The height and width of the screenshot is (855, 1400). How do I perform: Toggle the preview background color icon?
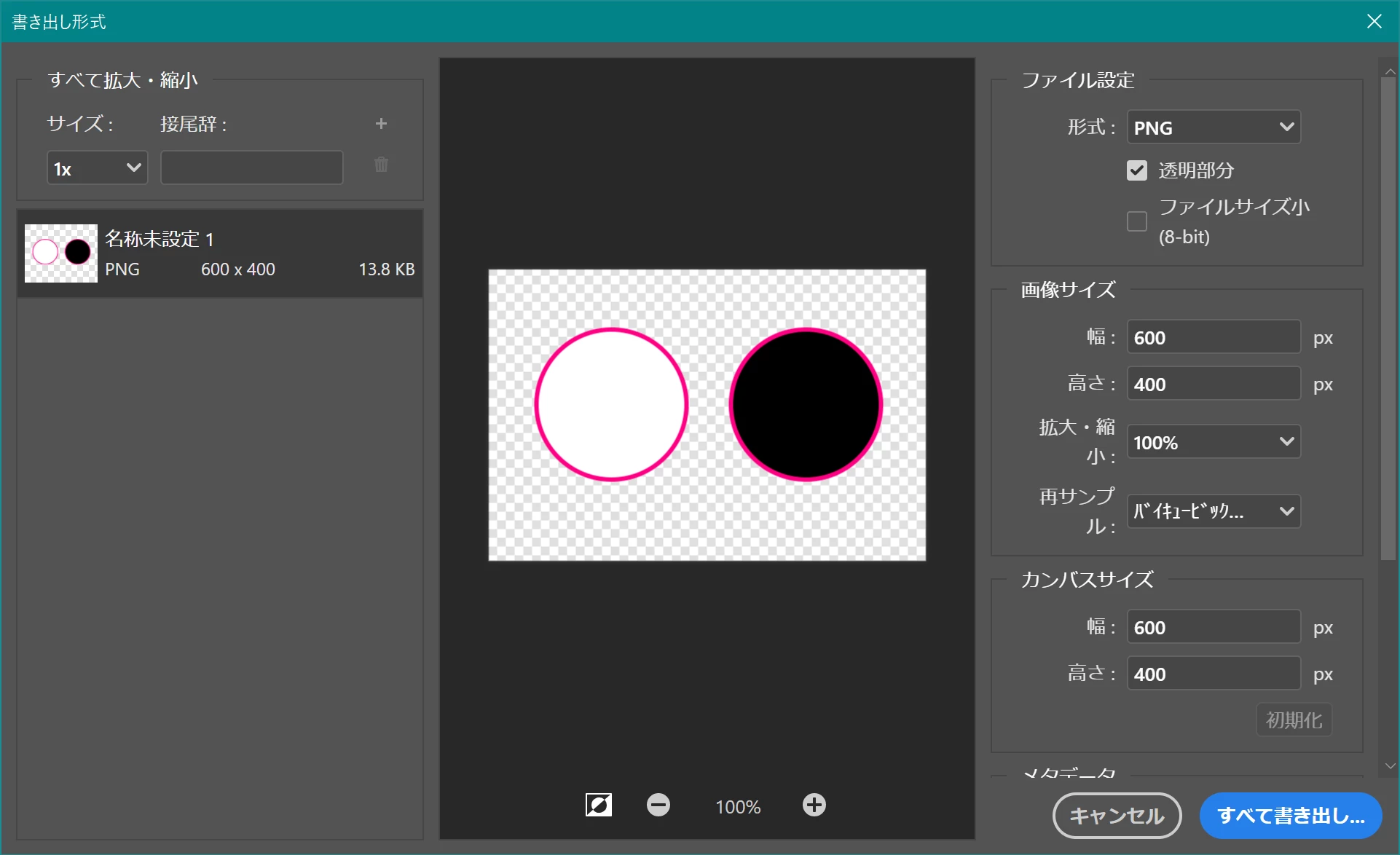[599, 805]
